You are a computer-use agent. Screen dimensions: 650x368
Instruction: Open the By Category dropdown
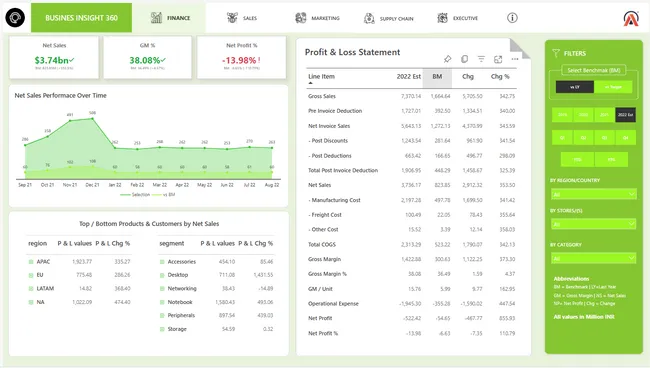point(594,259)
